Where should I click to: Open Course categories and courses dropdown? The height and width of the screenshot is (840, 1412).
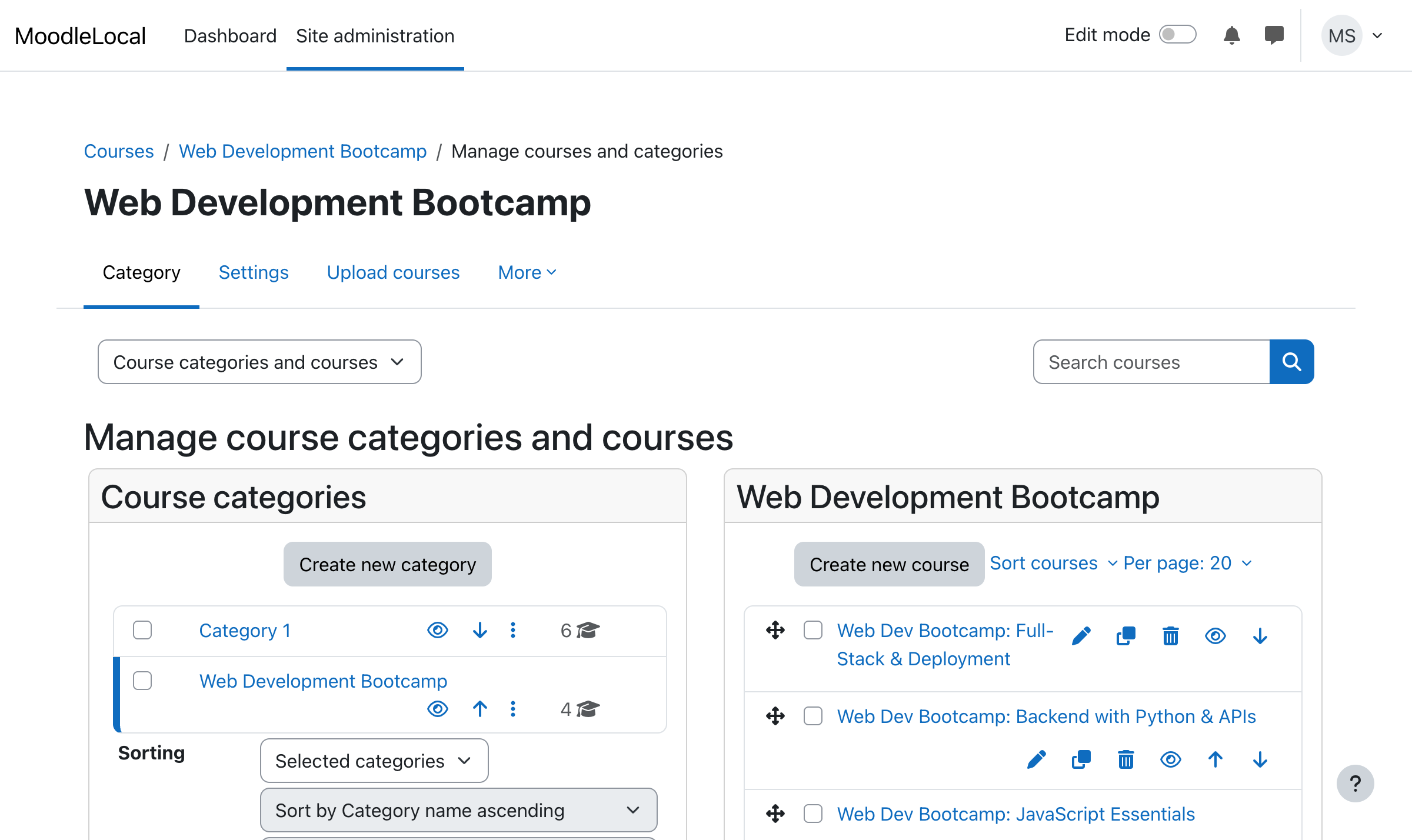point(259,362)
